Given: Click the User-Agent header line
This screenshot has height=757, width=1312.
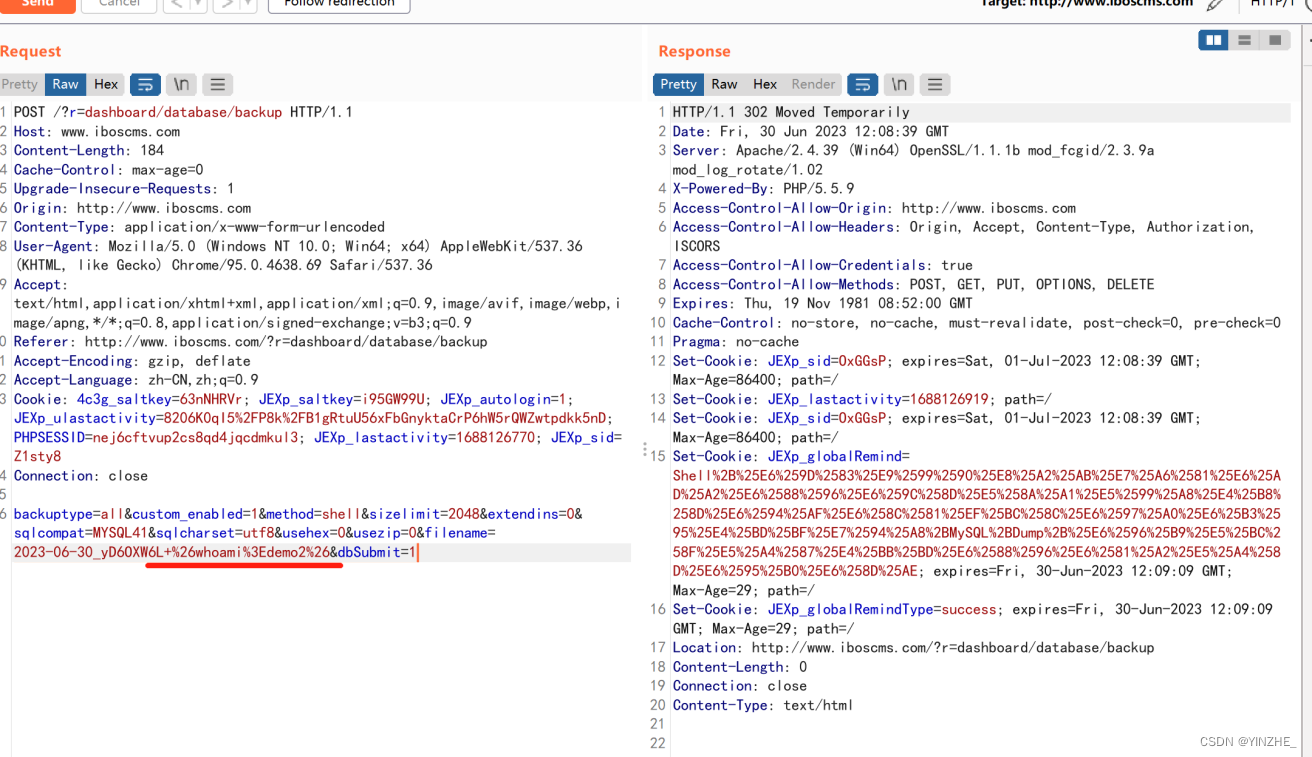Looking at the screenshot, I should (x=298, y=255).
